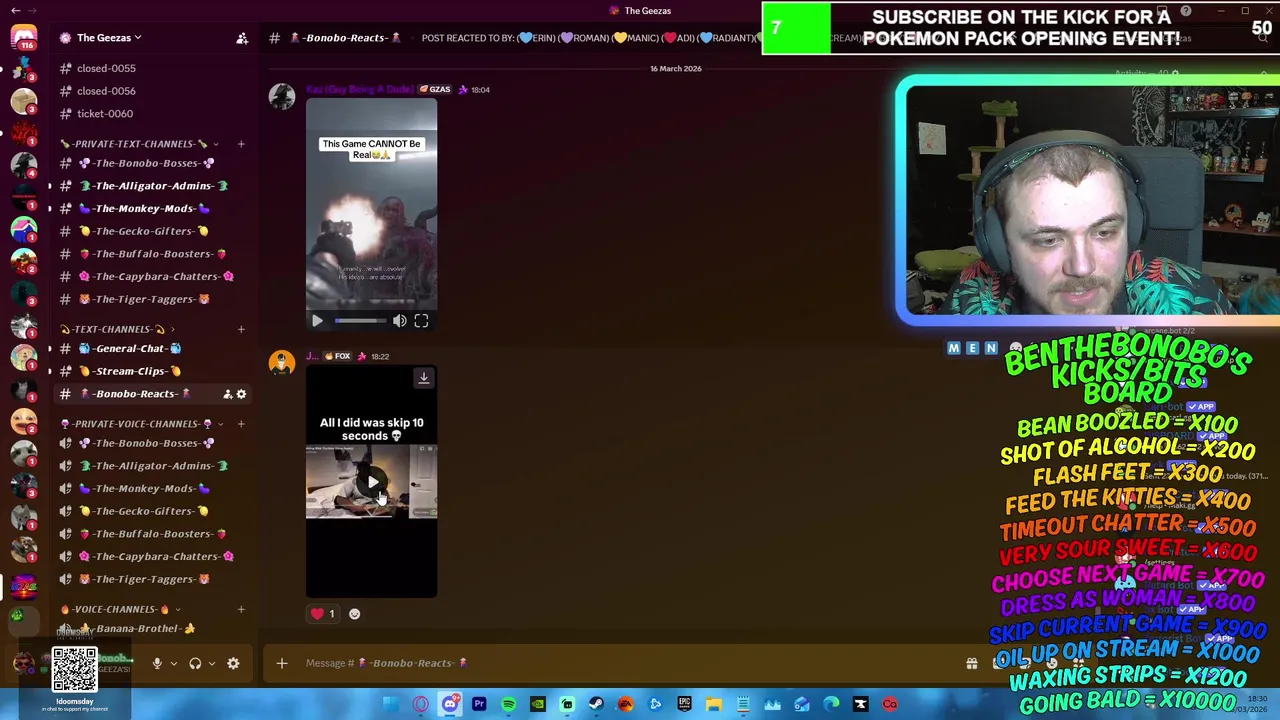Add a reaction with smiley icon
This screenshot has width=1280, height=720.
click(354, 614)
